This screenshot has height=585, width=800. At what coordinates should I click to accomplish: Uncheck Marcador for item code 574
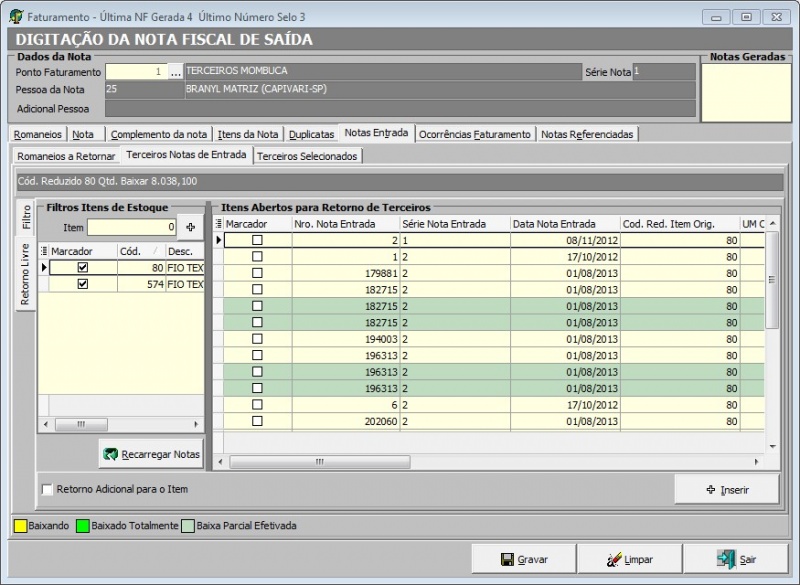pos(82,284)
